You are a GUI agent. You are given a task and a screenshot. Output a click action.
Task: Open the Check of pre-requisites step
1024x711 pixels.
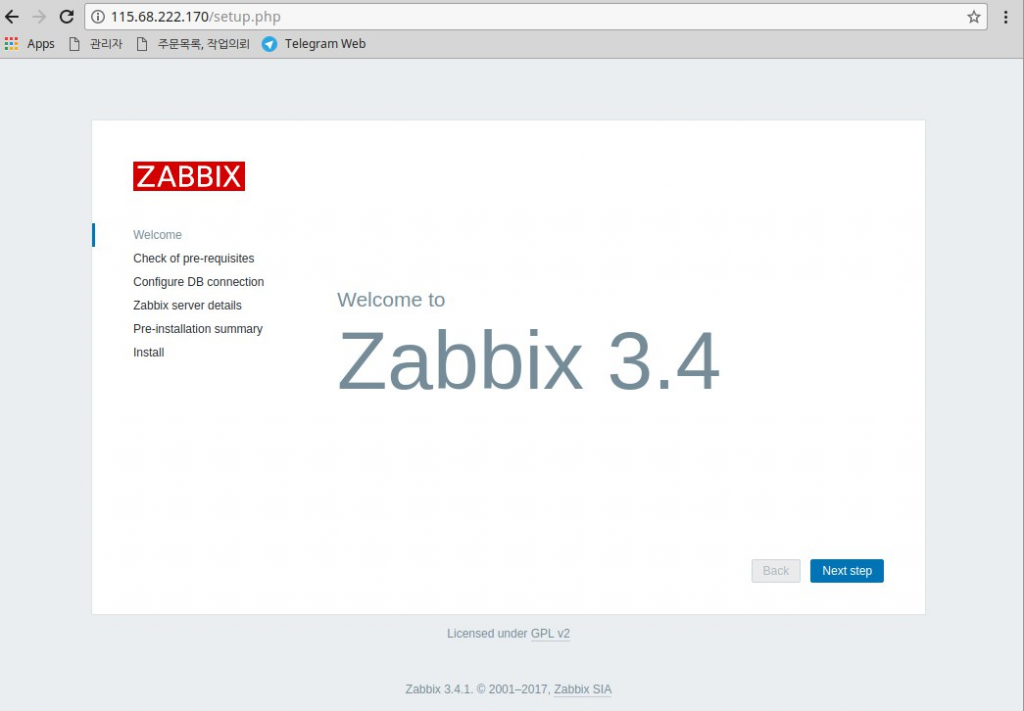[x=194, y=258]
